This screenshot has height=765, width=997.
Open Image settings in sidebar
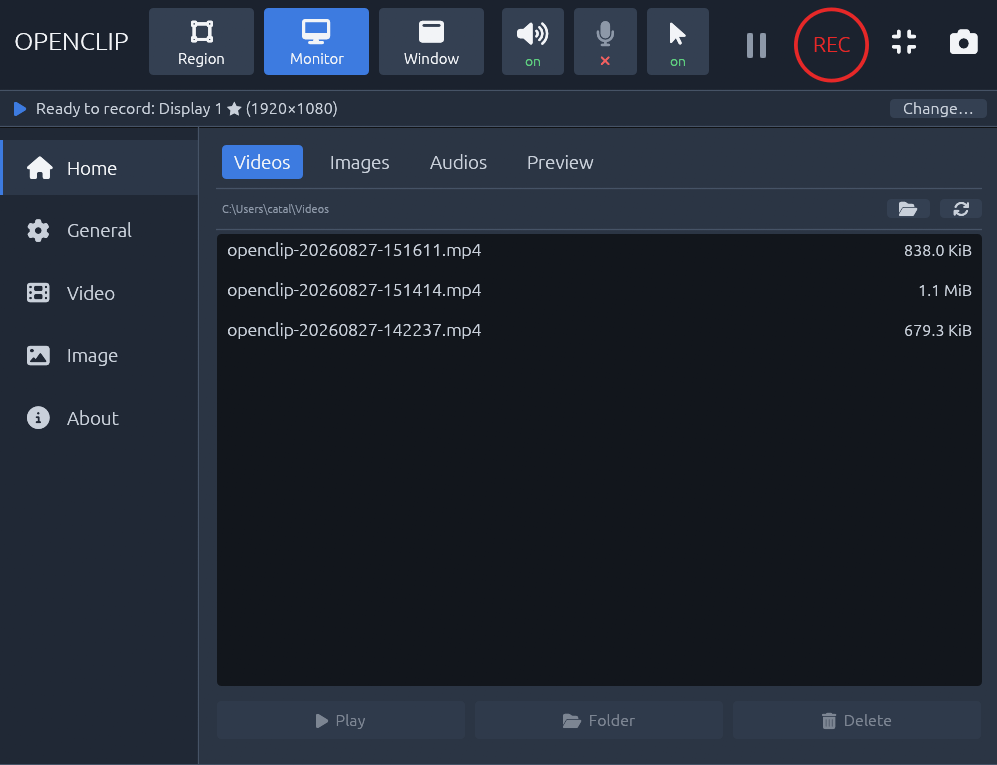[x=100, y=355]
